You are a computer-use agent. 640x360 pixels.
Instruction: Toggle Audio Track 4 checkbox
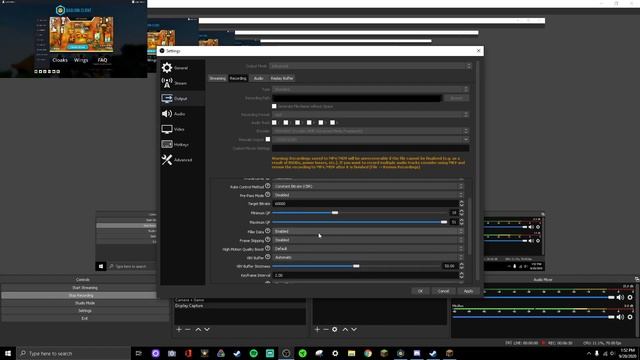309,122
